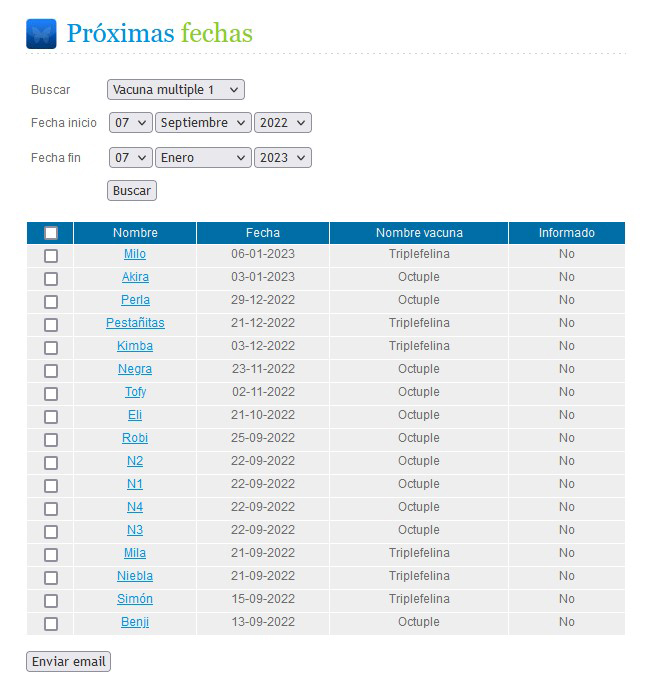This screenshot has width=658, height=675.
Task: Open the Milo pet link
Action: tap(135, 254)
